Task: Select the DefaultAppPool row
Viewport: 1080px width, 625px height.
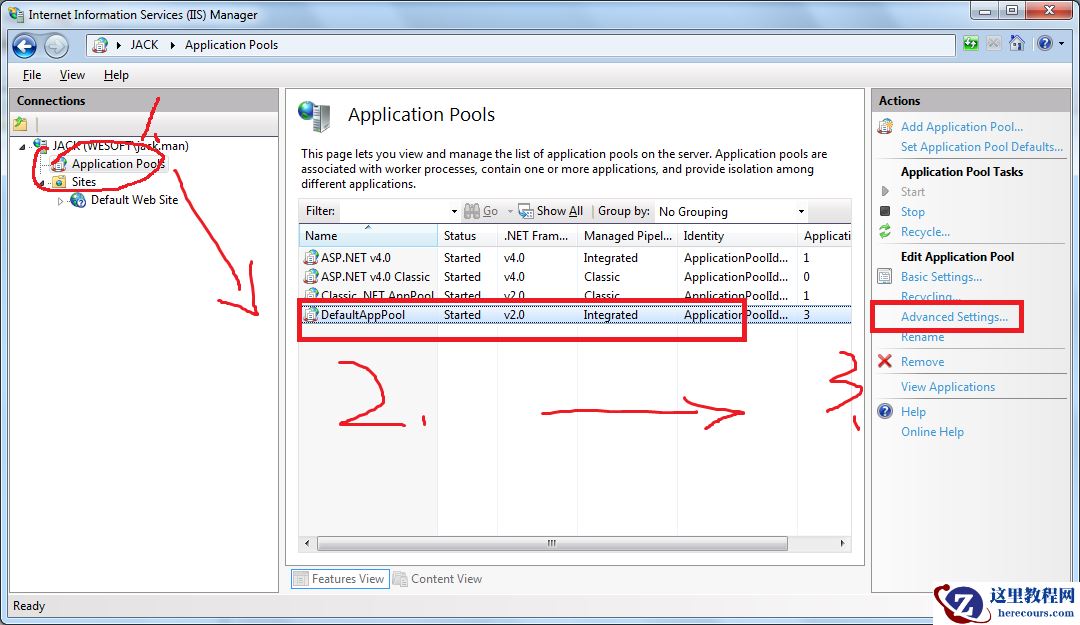Action: click(575, 315)
